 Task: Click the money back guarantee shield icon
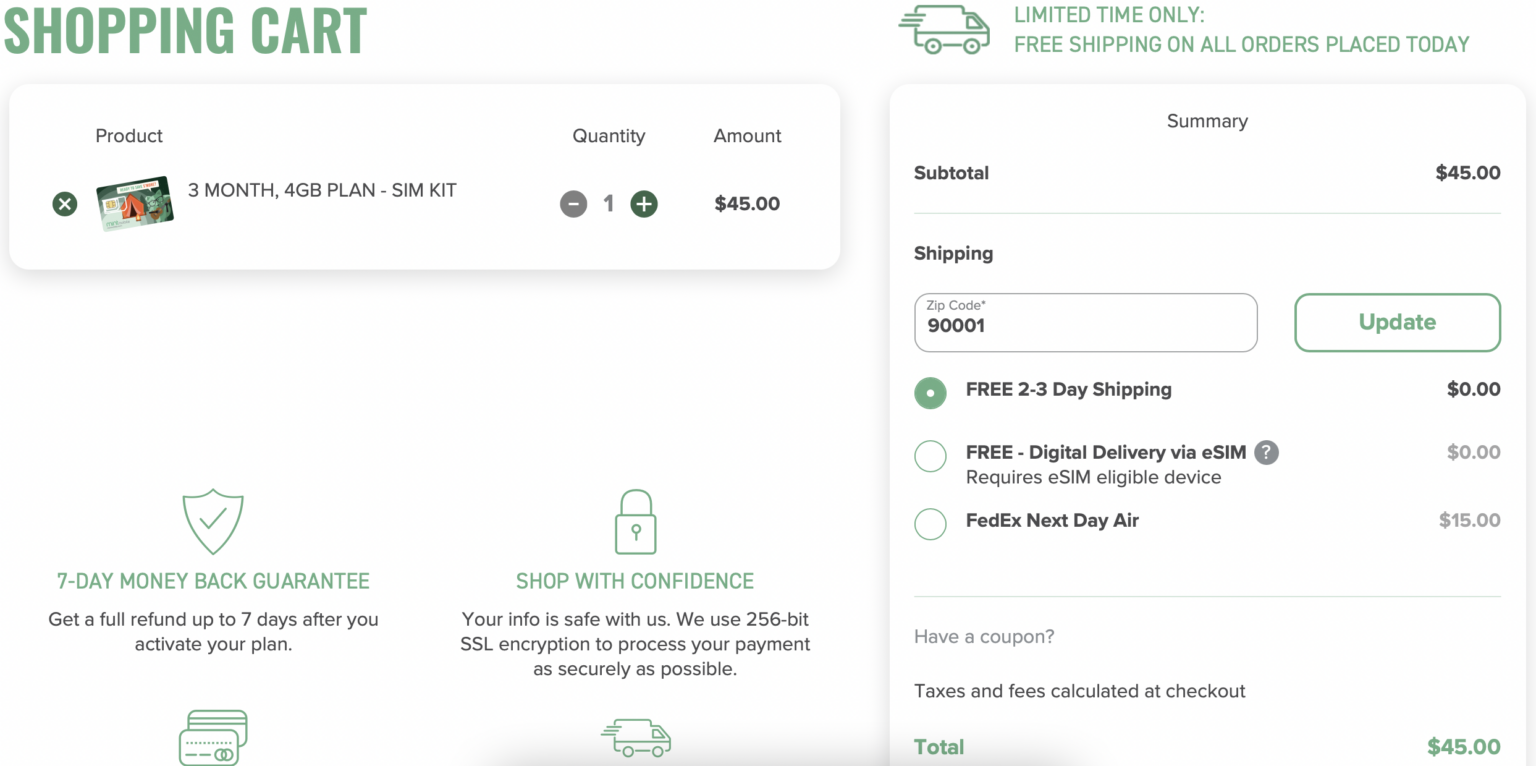[212, 522]
